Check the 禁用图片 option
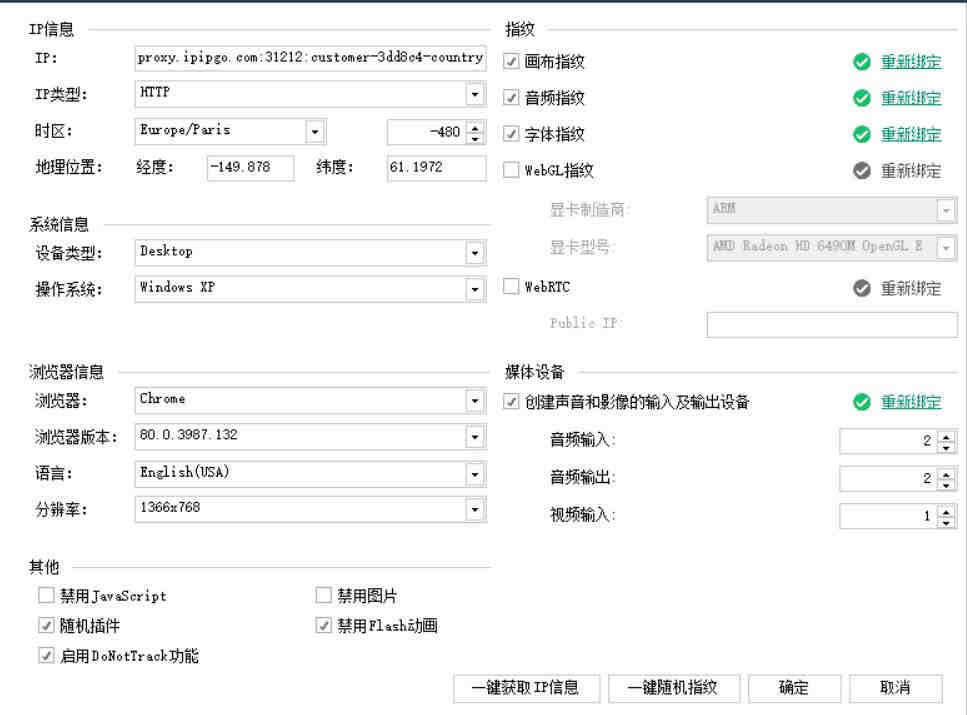This screenshot has width=967, height=715. point(324,595)
